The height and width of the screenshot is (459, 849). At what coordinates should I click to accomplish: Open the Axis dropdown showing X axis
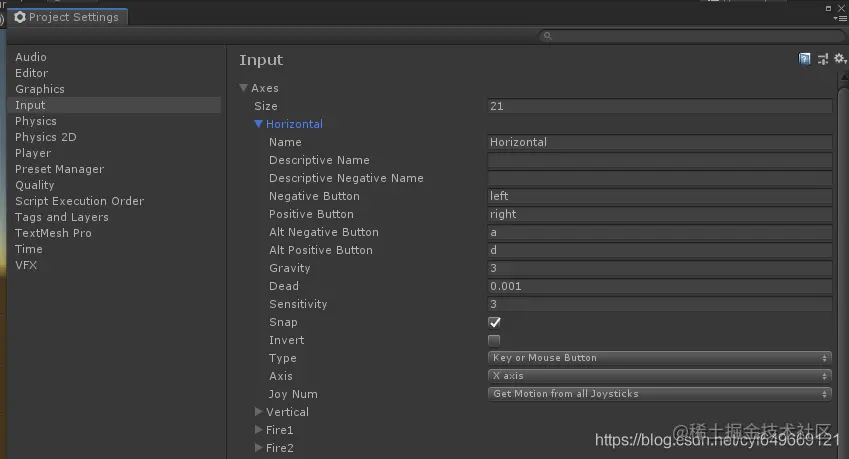pyautogui.click(x=659, y=376)
